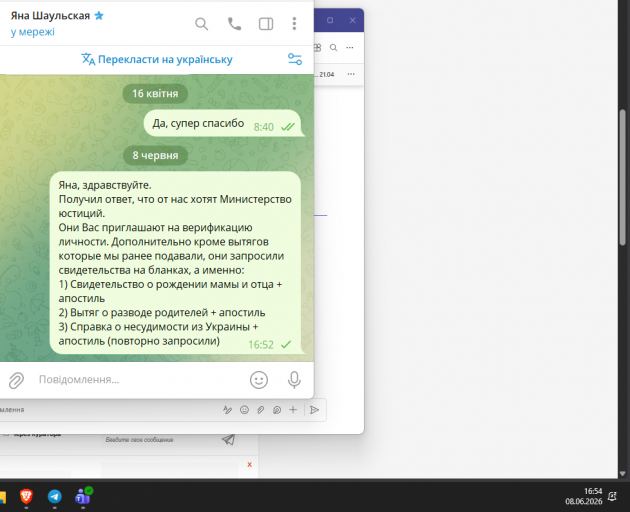630x512 pixels.
Task: Click the microphone voice message icon
Action: (294, 380)
